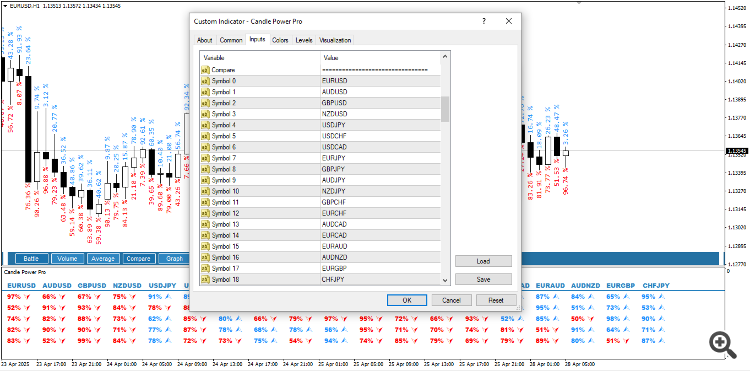The image size is (750, 371).
Task: Click the Symbol 10 row string icon
Action: pyautogui.click(x=205, y=191)
